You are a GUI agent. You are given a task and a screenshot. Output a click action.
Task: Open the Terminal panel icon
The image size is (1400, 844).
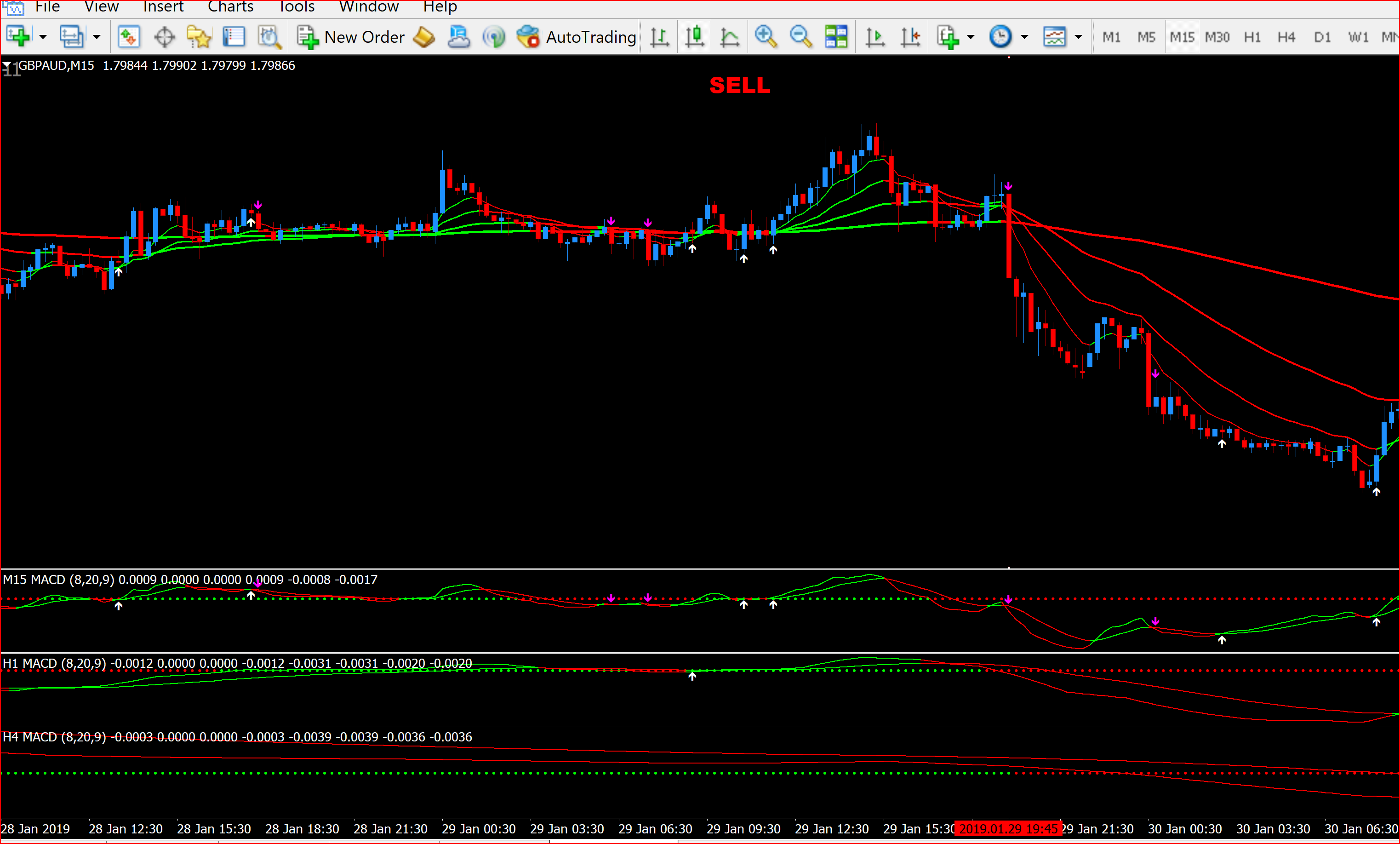point(234,38)
